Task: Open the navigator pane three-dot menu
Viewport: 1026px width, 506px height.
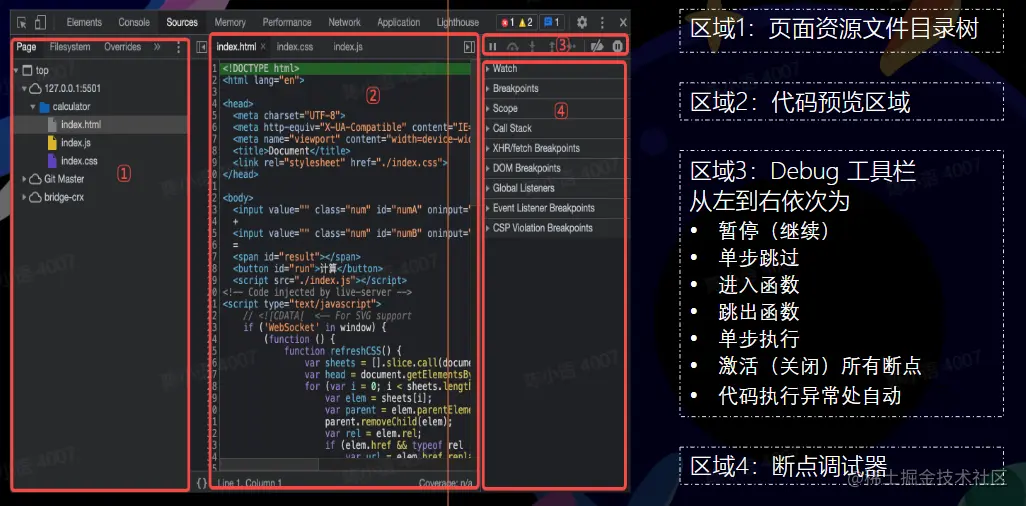Action: tap(179, 47)
